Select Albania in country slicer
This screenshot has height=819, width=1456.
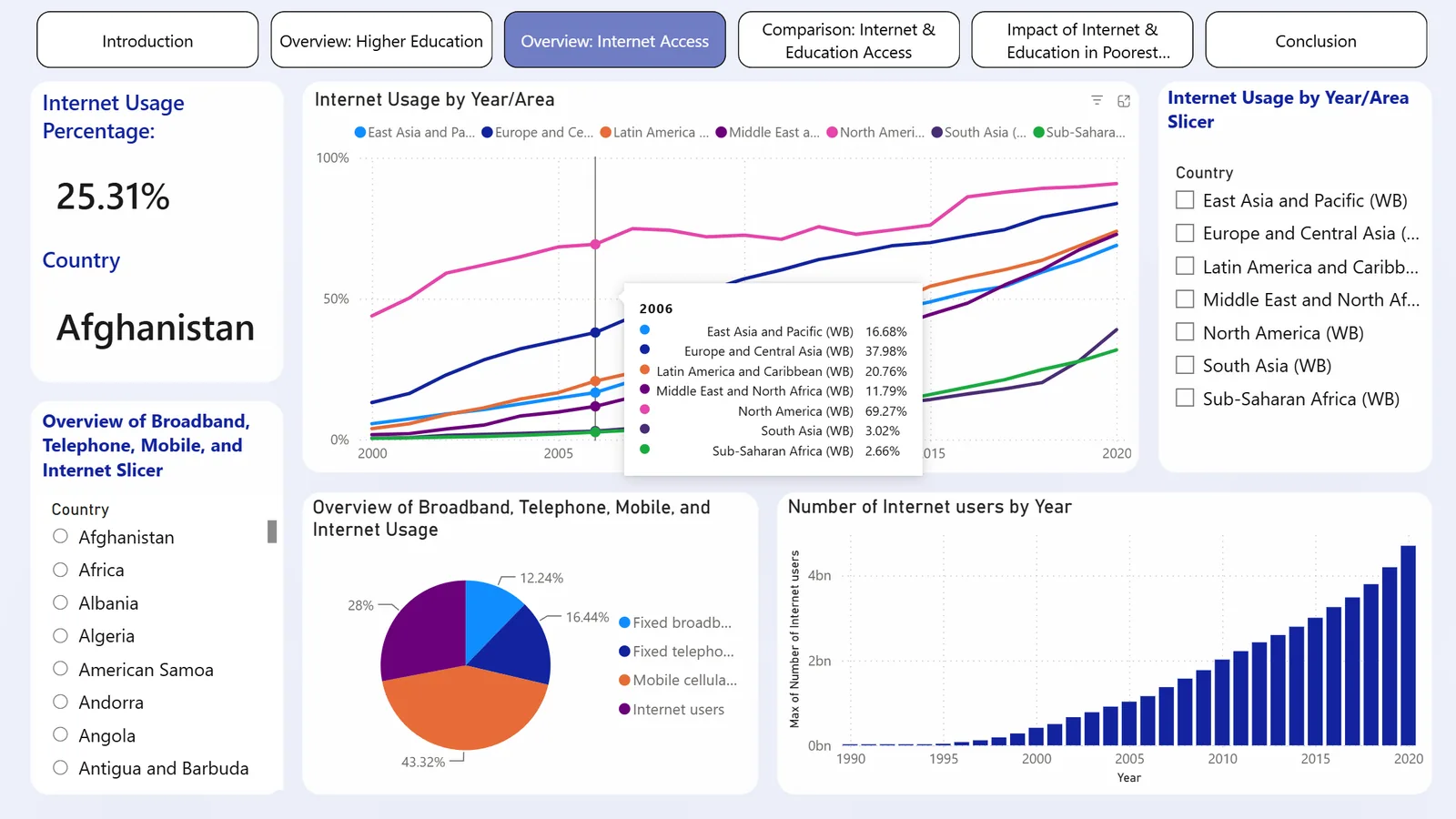(x=60, y=602)
